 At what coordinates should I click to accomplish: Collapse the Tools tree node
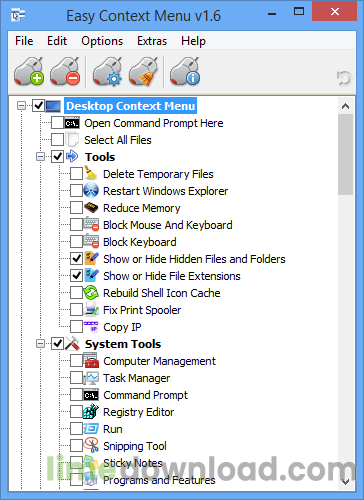pos(40,156)
